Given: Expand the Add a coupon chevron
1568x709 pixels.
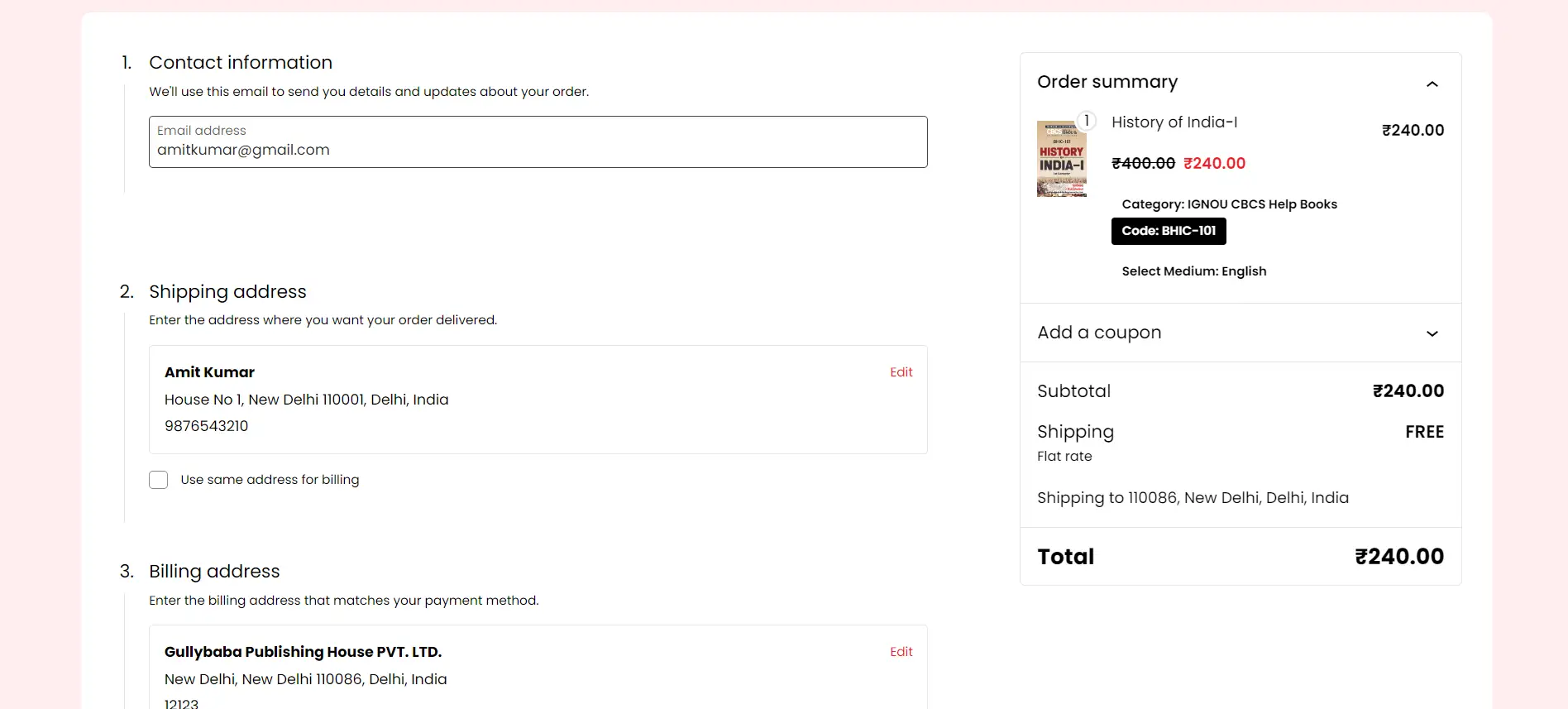Looking at the screenshot, I should coord(1432,333).
